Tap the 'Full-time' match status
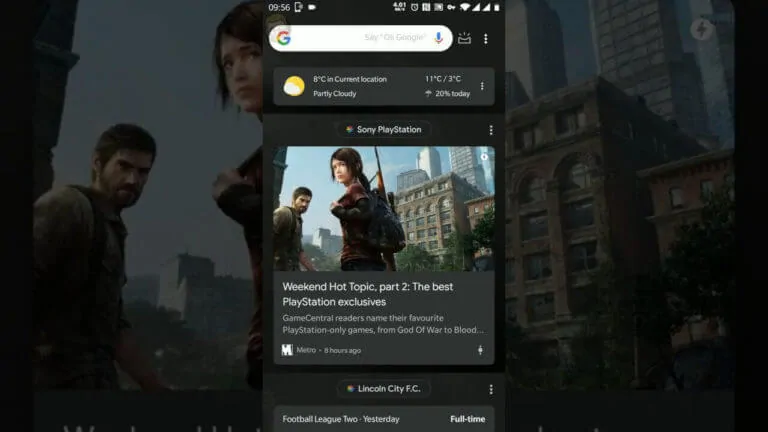This screenshot has height=432, width=768. point(468,419)
